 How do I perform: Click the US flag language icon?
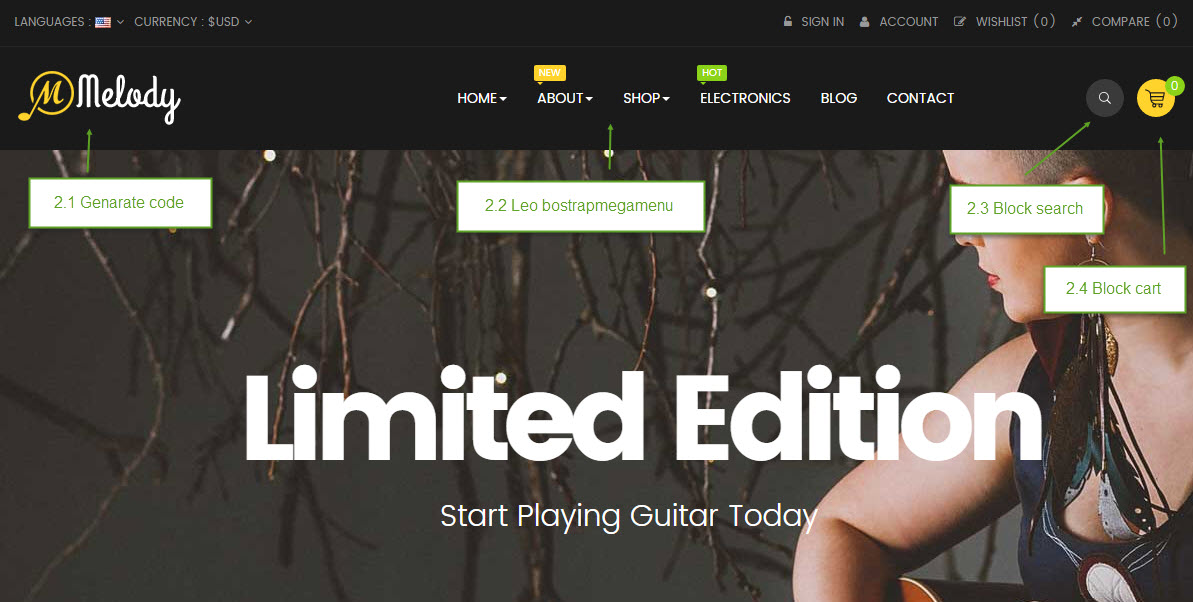click(103, 22)
